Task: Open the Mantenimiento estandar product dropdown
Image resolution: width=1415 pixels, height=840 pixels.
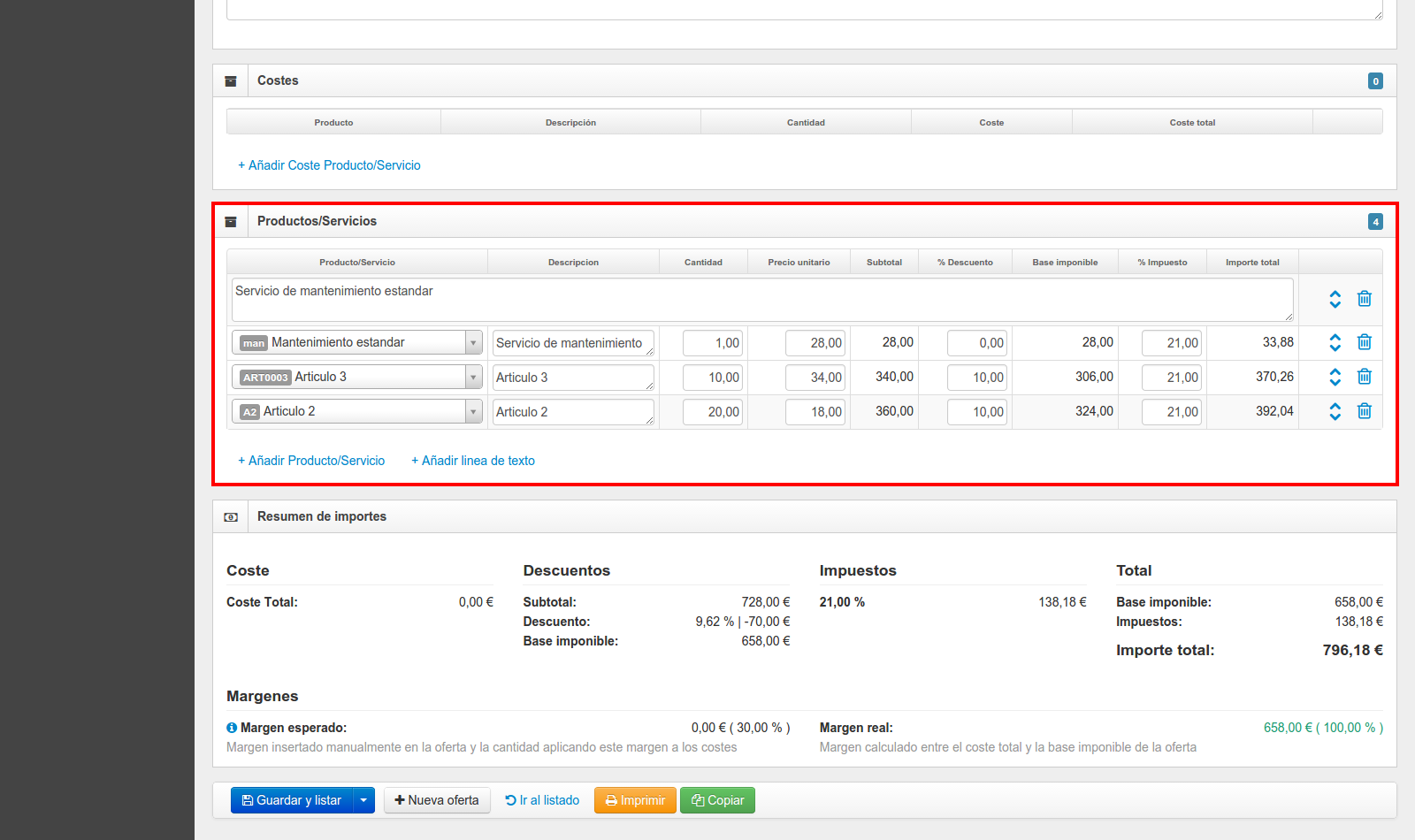Action: pos(473,343)
